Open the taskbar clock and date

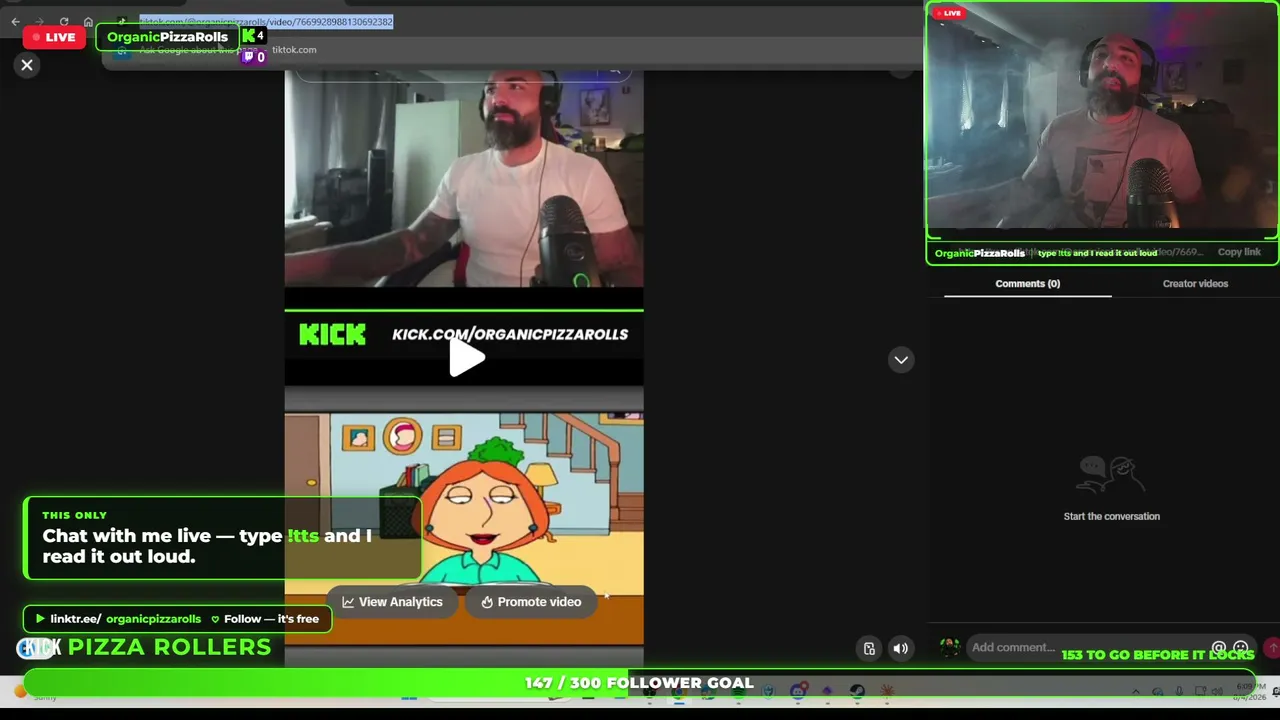1249,692
